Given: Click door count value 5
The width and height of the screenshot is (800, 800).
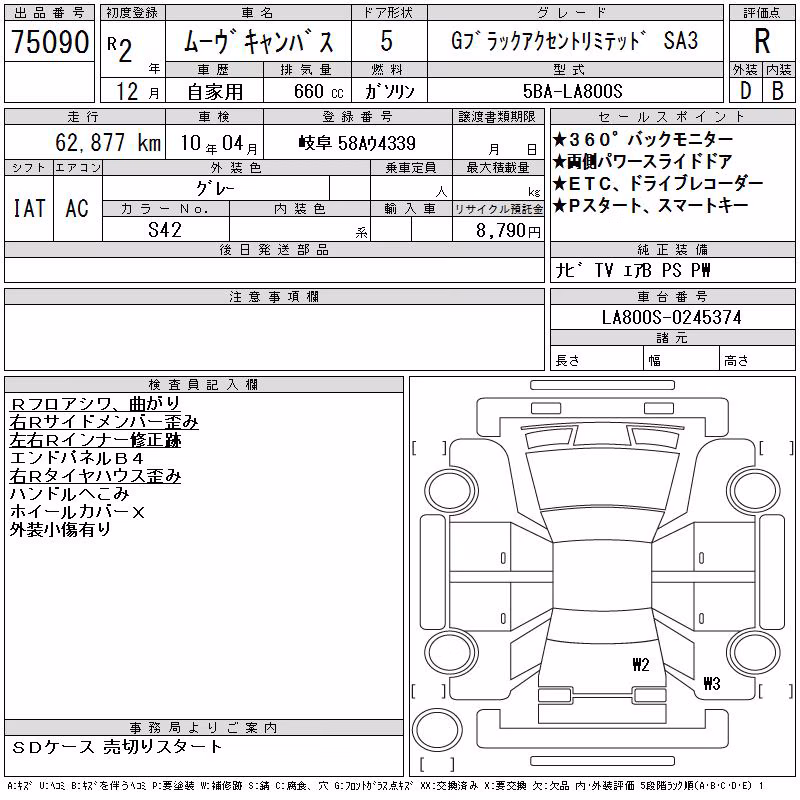Looking at the screenshot, I should point(386,41).
